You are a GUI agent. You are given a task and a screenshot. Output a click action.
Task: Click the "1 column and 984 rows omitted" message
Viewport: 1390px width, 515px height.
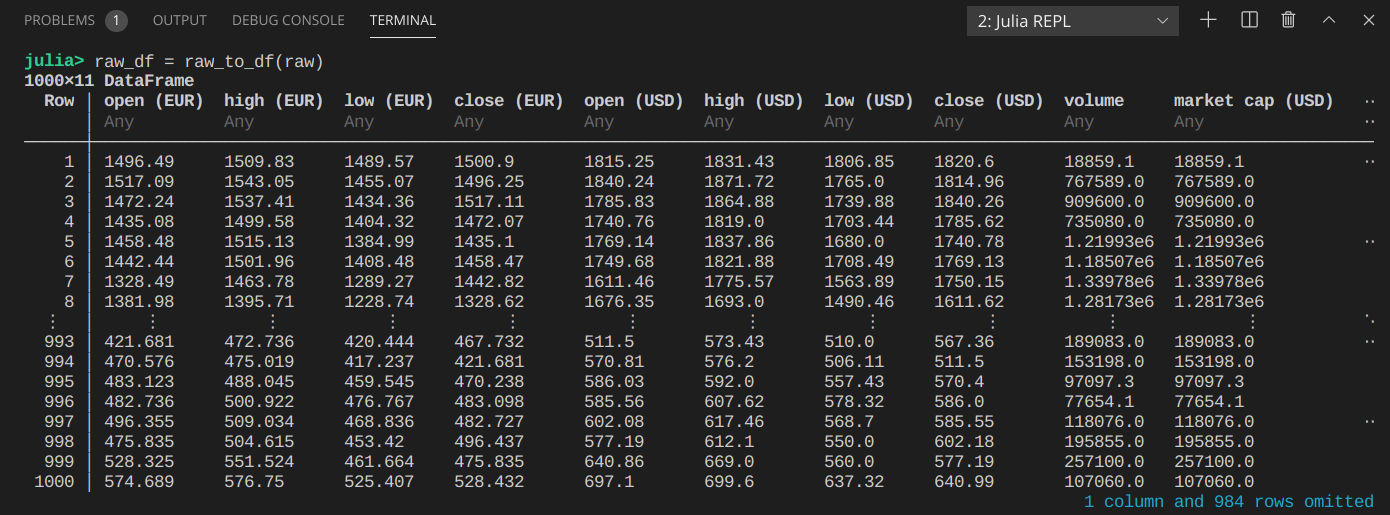point(1229,501)
